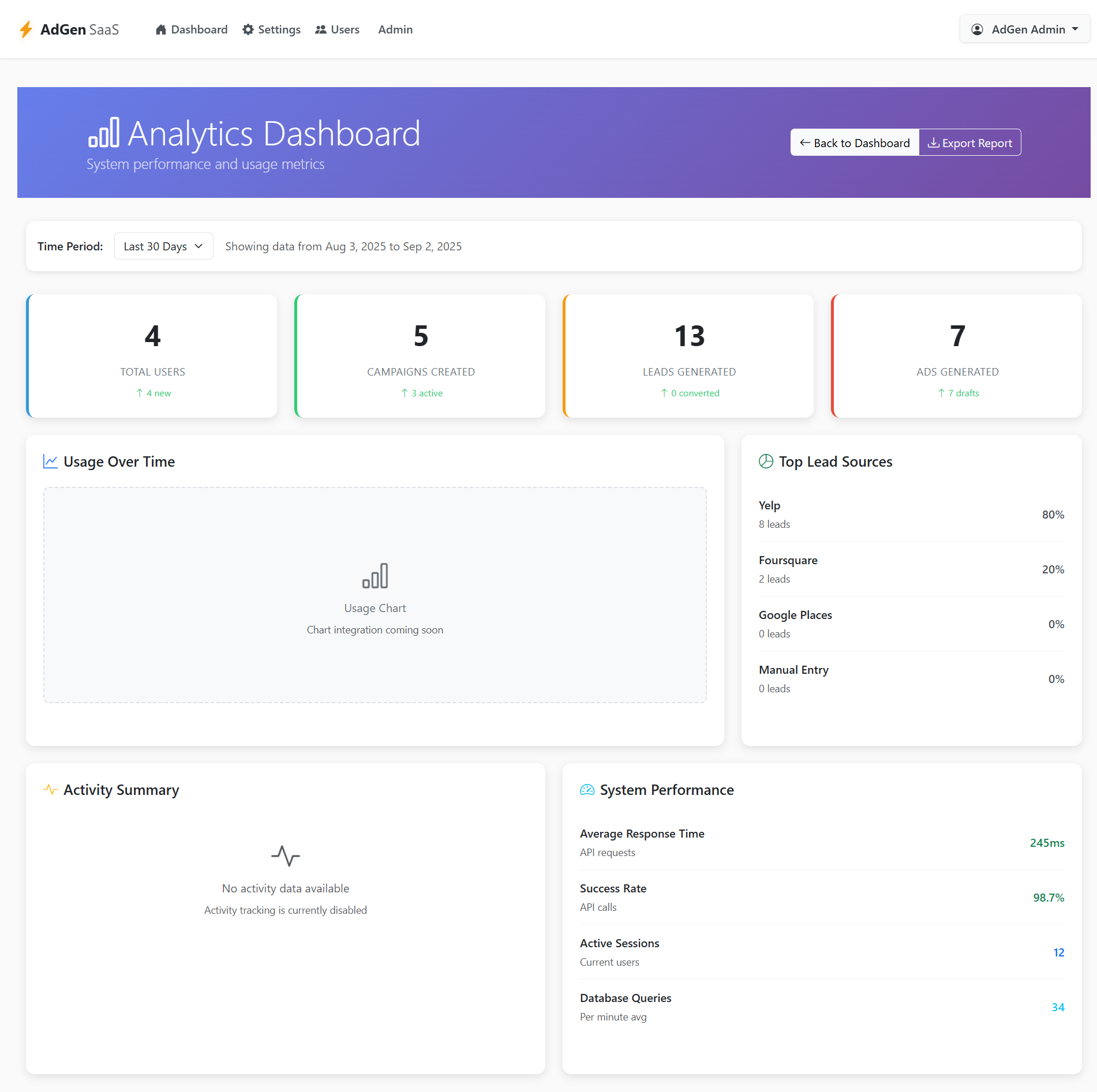This screenshot has height=1092, width=1097.
Task: Click the Average Response Time label
Action: [642, 834]
